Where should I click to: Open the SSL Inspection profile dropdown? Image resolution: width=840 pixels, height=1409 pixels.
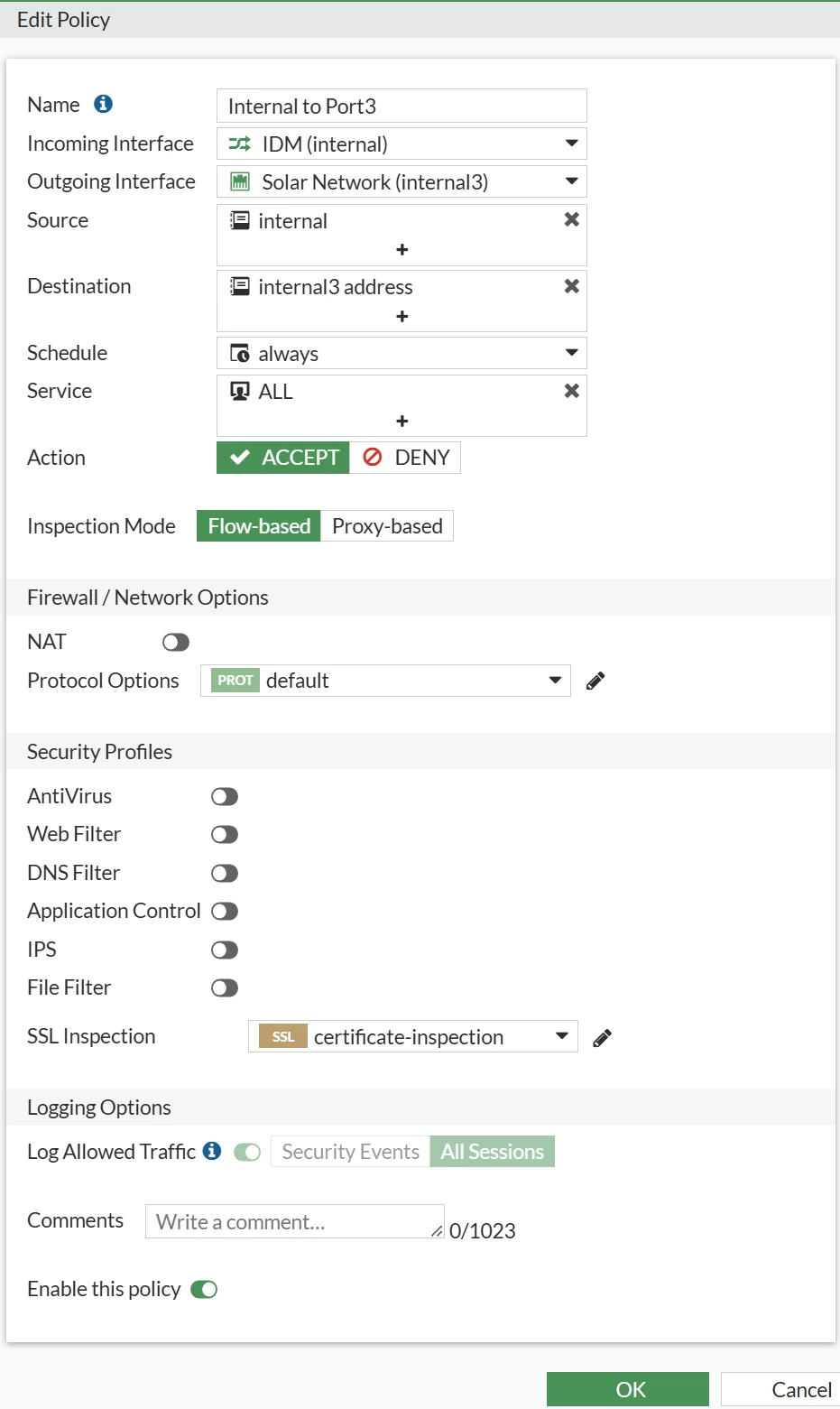point(413,1036)
